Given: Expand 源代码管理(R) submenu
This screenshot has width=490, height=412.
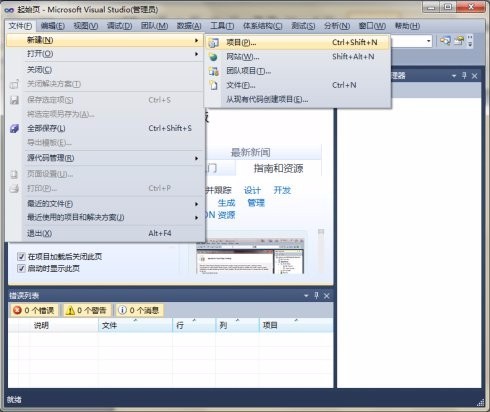Looking at the screenshot, I should (x=105, y=158).
